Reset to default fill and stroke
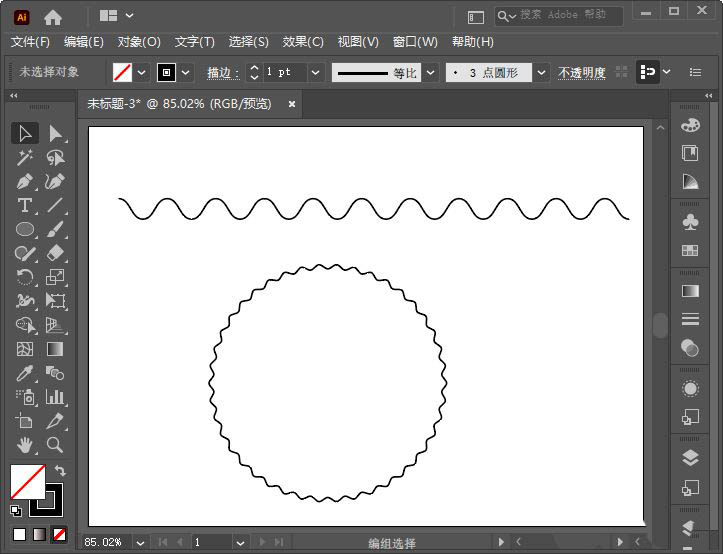723x554 pixels. click(x=16, y=511)
